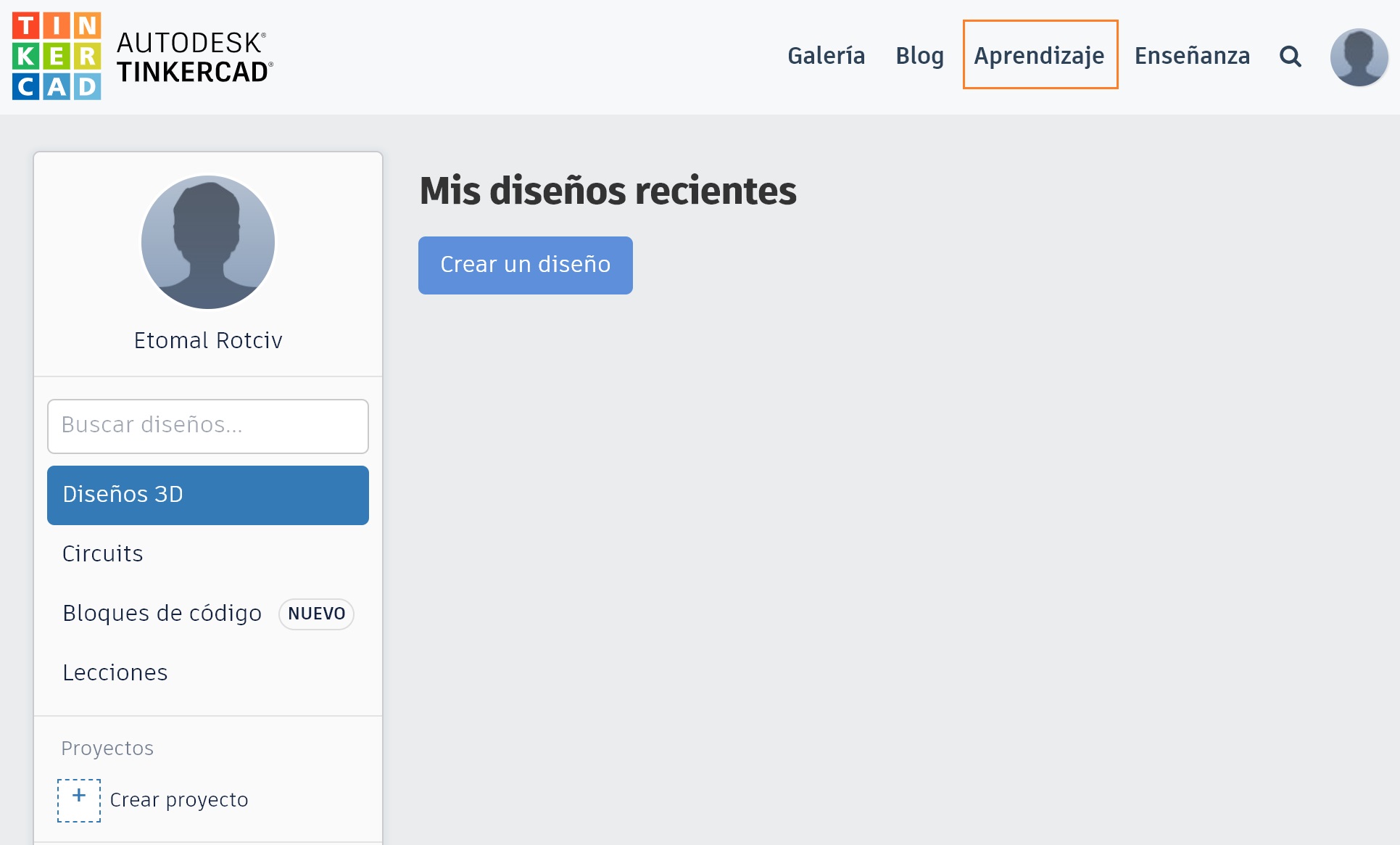
Task: Click the Mis diseños recientes heading
Action: (608, 191)
